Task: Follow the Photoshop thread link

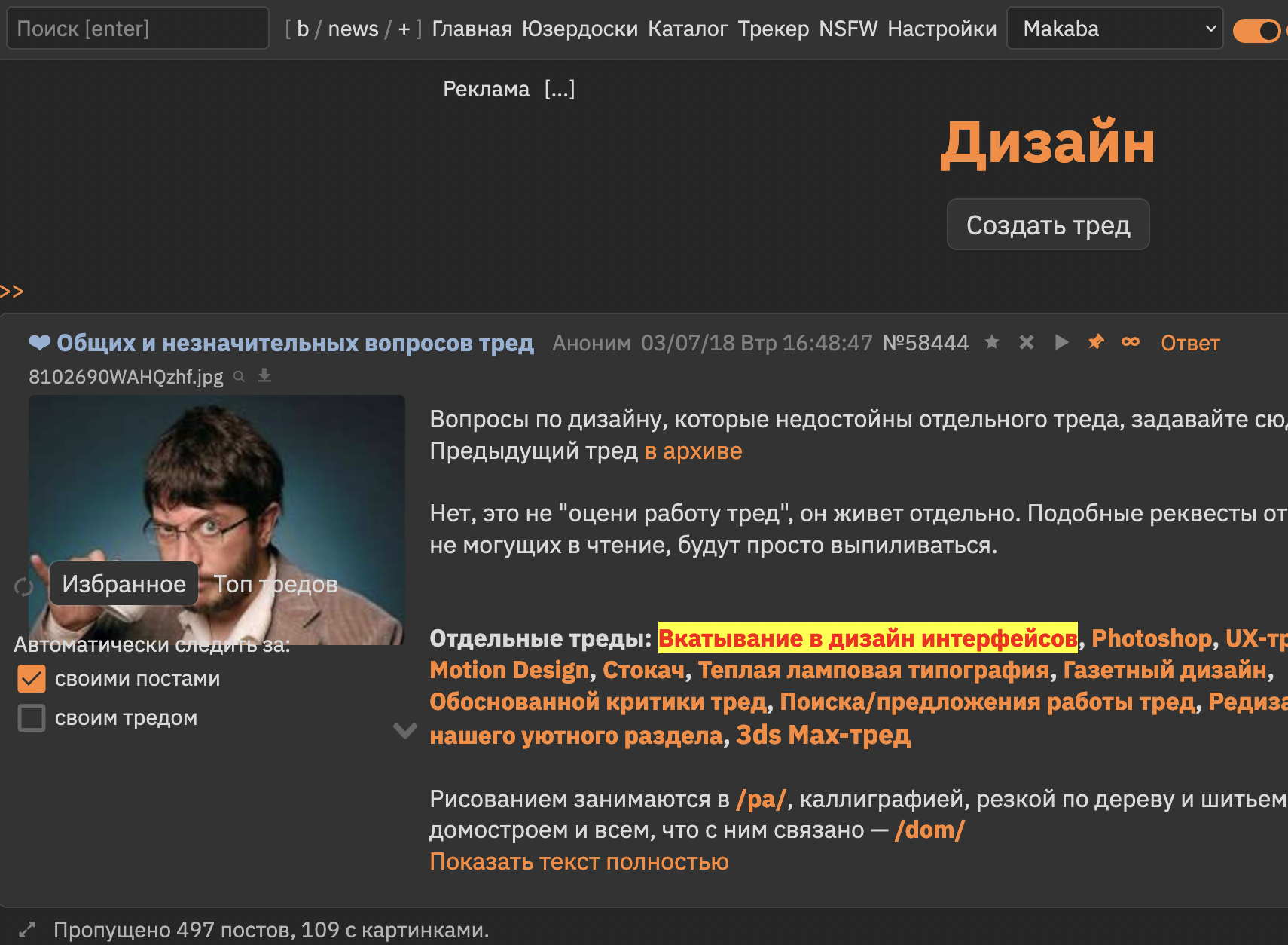Action: click(x=1152, y=638)
